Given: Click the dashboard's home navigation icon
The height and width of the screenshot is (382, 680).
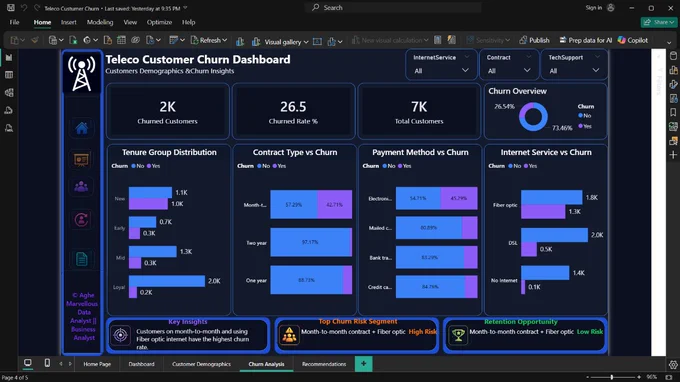Looking at the screenshot, I should 82,128.
